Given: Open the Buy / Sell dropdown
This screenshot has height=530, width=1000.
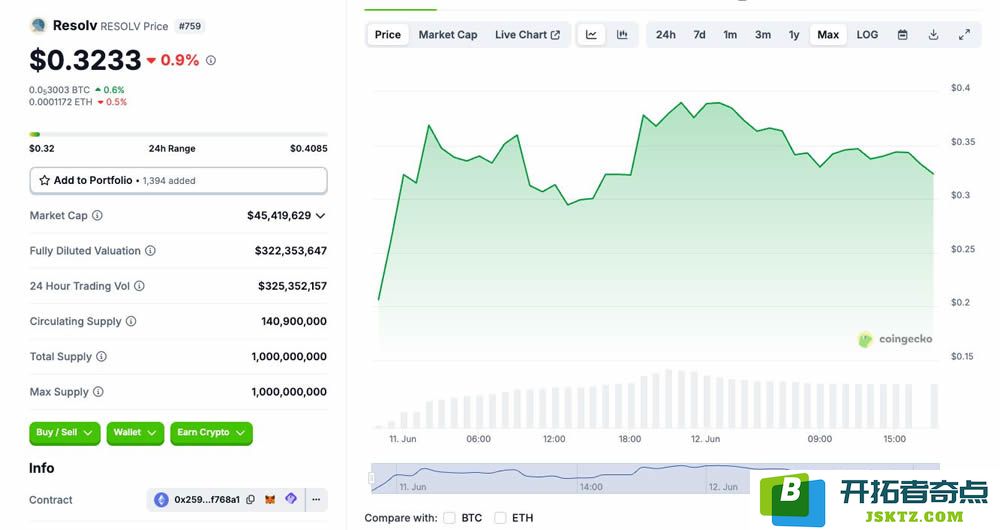Looking at the screenshot, I should pos(64,432).
